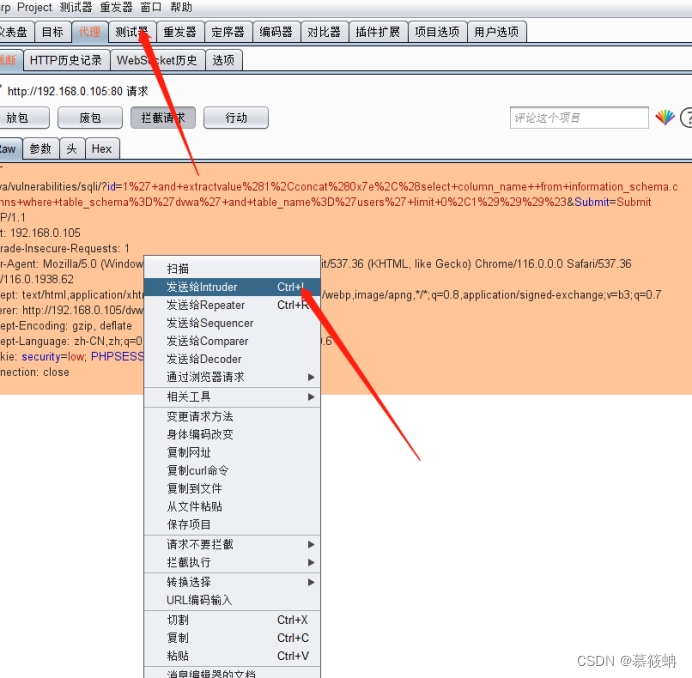692x678 pixels.
Task: Switch to the Raw view tab
Action: click(x=9, y=149)
